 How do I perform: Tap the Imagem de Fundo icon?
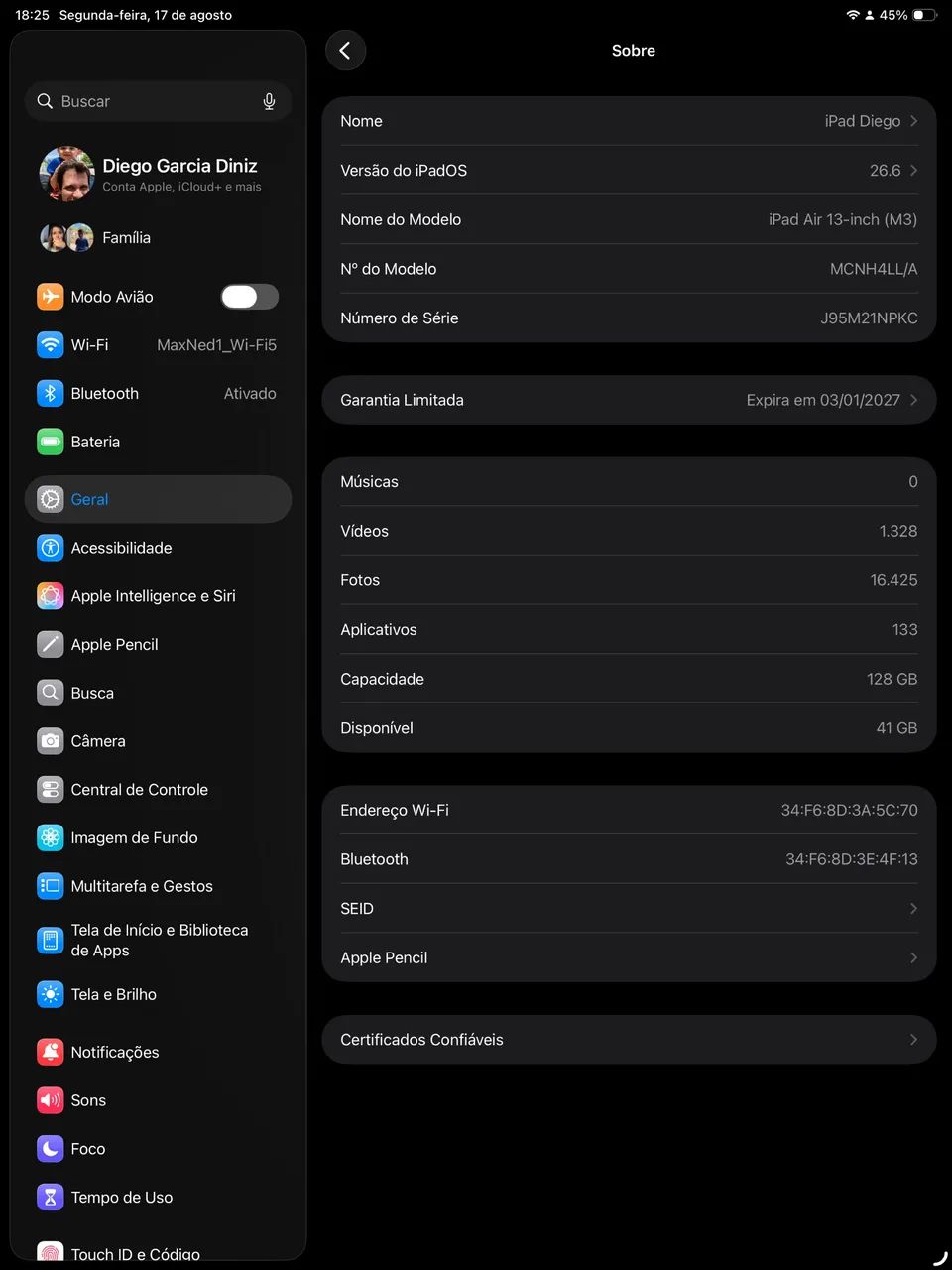[51, 838]
